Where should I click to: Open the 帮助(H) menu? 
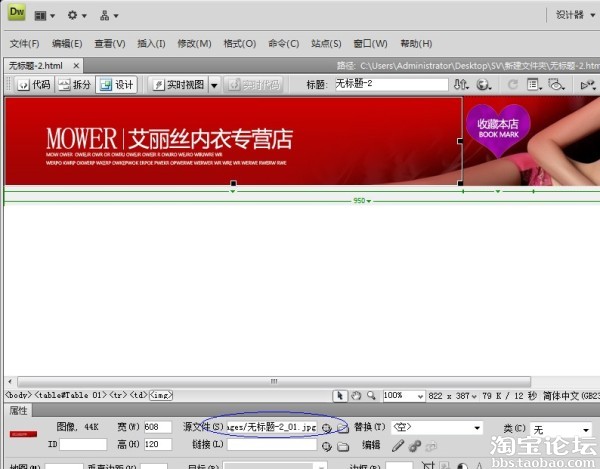tap(416, 44)
